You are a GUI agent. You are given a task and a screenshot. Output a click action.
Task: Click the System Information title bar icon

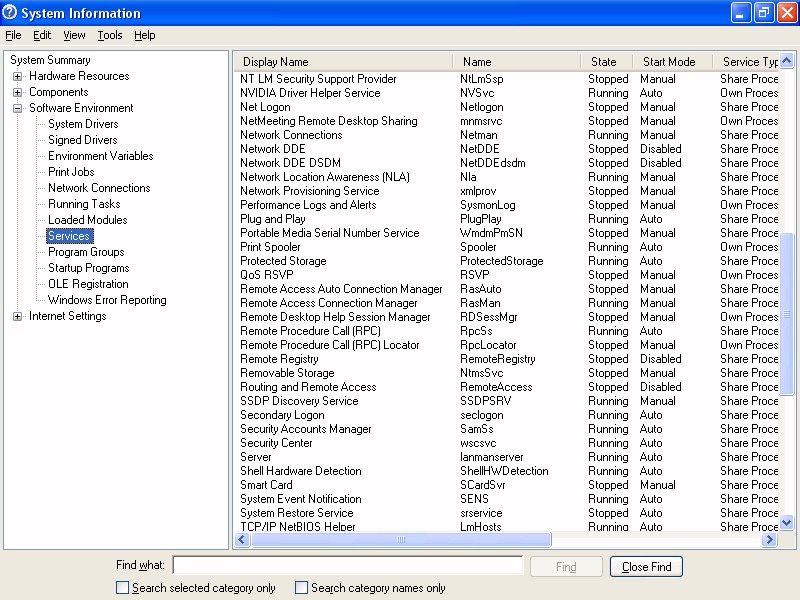coord(11,13)
